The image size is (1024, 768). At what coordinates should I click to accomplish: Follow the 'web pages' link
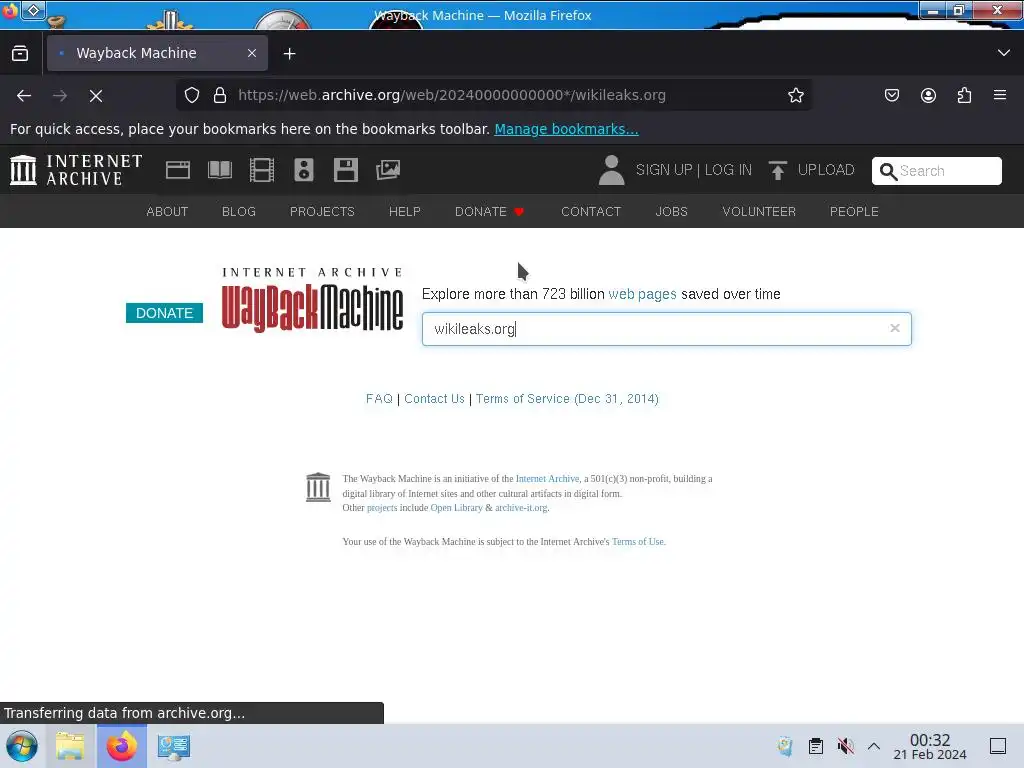642,294
